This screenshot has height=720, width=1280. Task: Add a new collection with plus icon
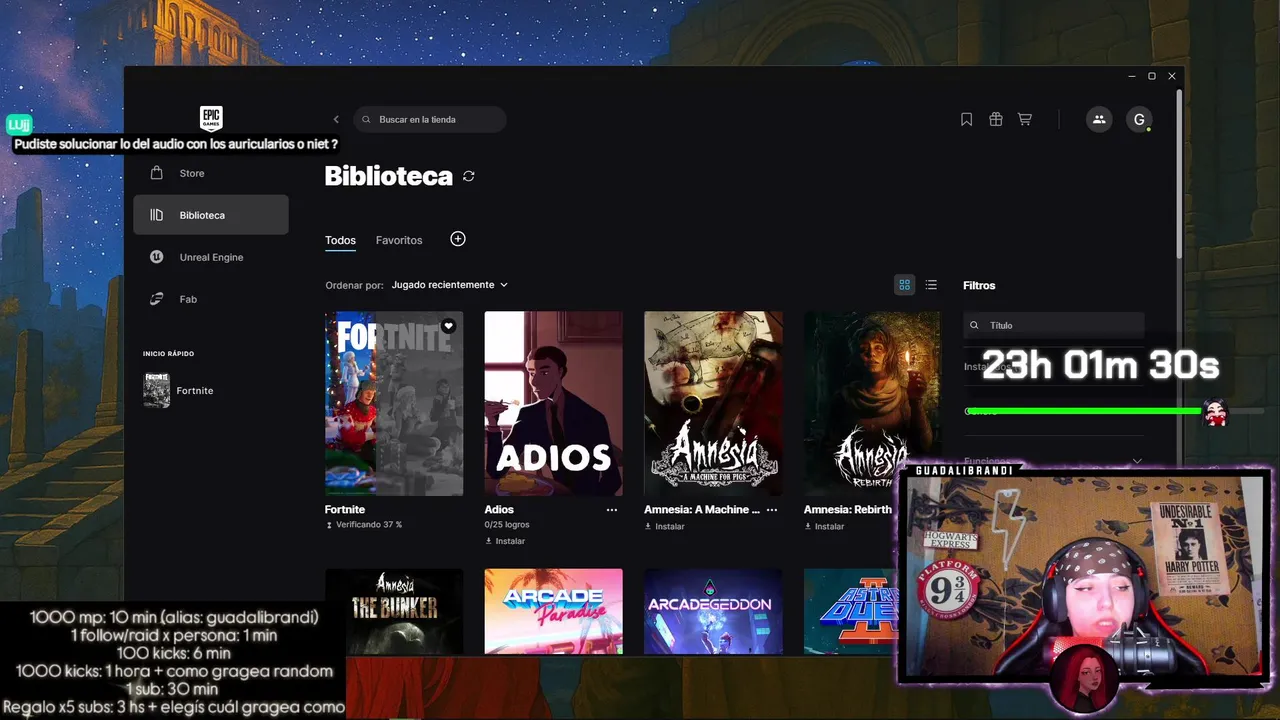tap(458, 239)
